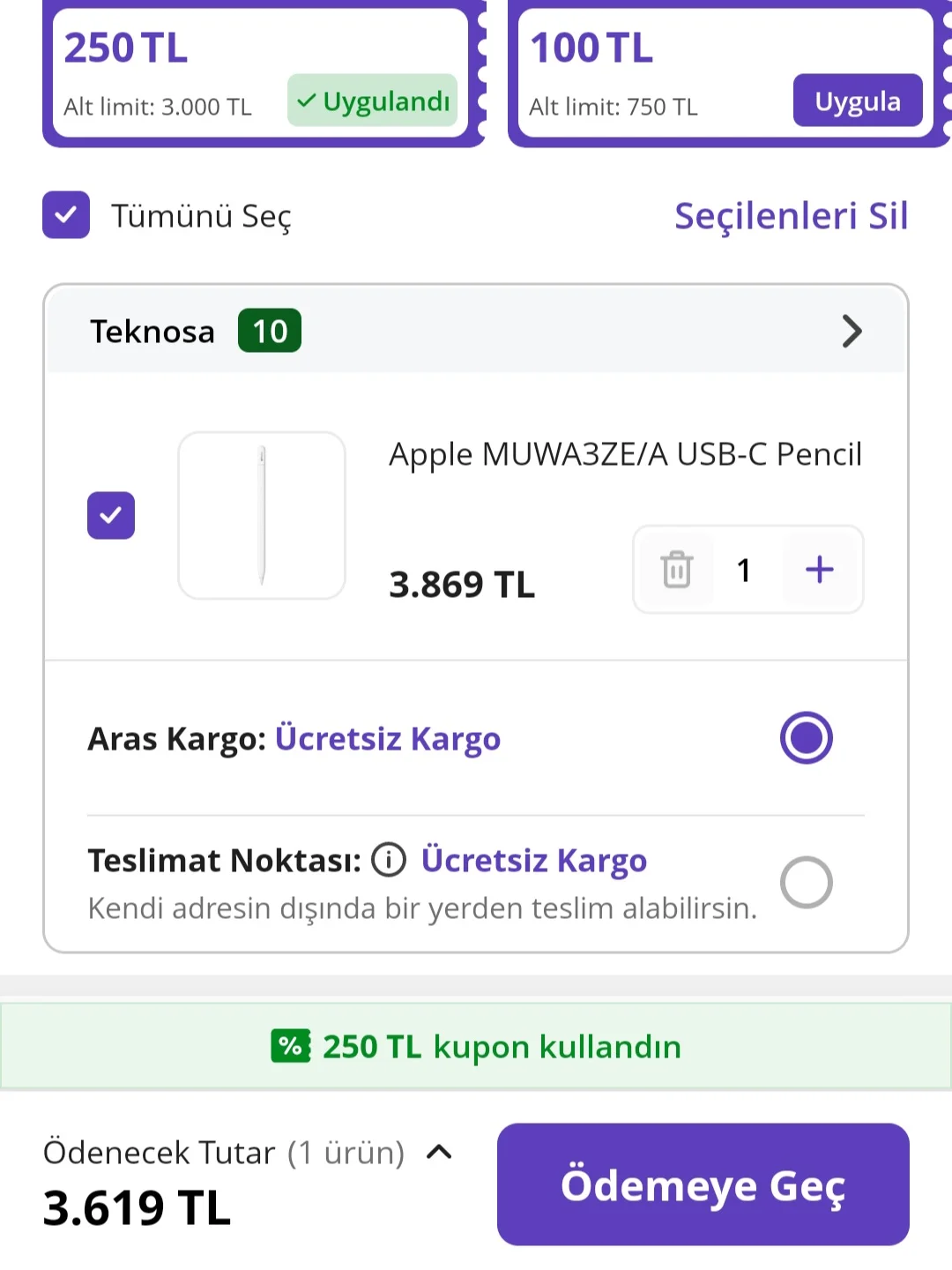The image size is (952, 1270).
Task: Toggle the Tümünü Seç checkbox
Action: pyautogui.click(x=66, y=215)
